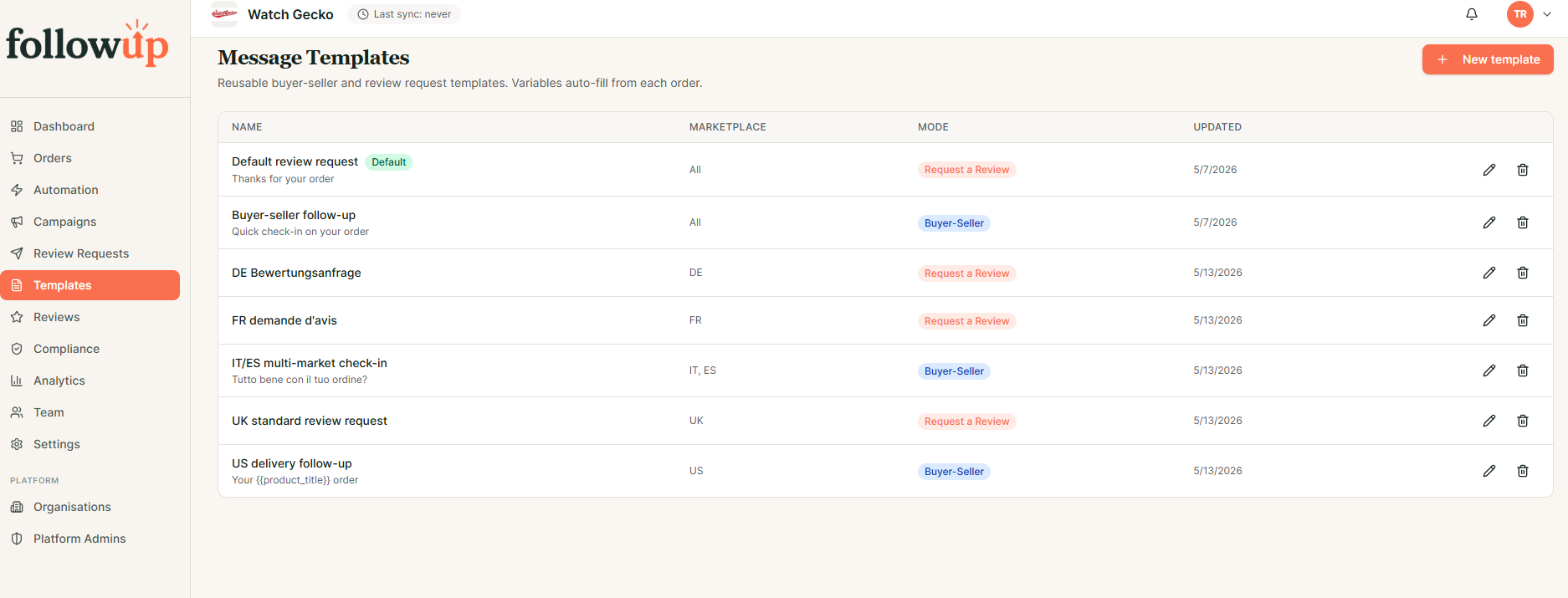Delete the DE Bewertungsanfrage template
Screen dimensions: 1568x598
pos(1523,273)
